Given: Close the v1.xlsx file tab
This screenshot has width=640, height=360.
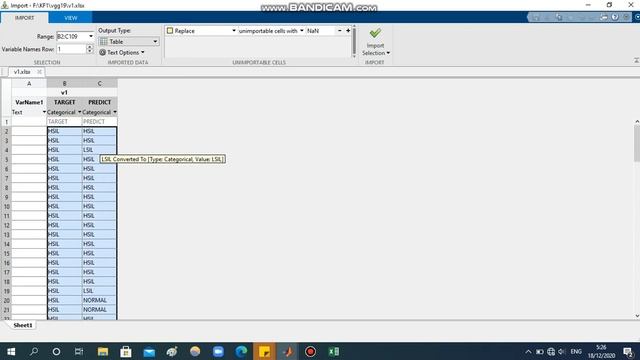Looking at the screenshot, I should (39, 72).
